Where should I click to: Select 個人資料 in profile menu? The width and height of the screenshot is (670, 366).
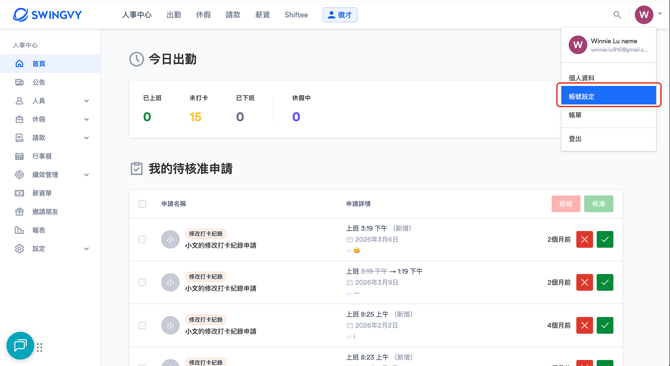click(x=608, y=78)
